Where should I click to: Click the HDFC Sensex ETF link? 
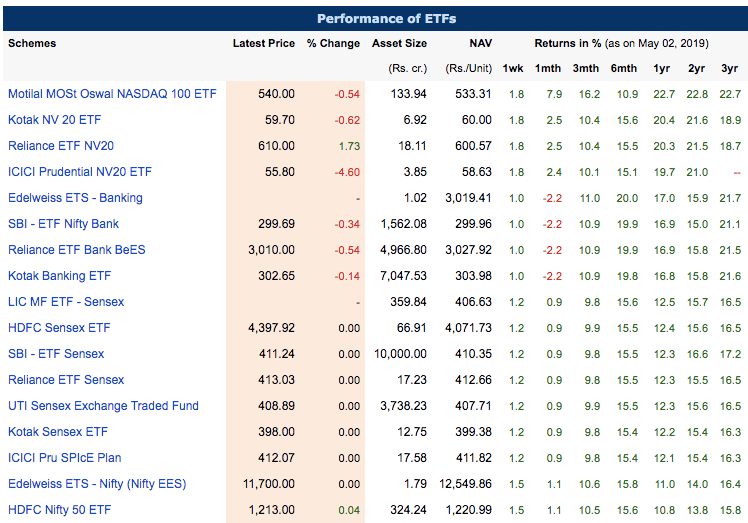59,328
